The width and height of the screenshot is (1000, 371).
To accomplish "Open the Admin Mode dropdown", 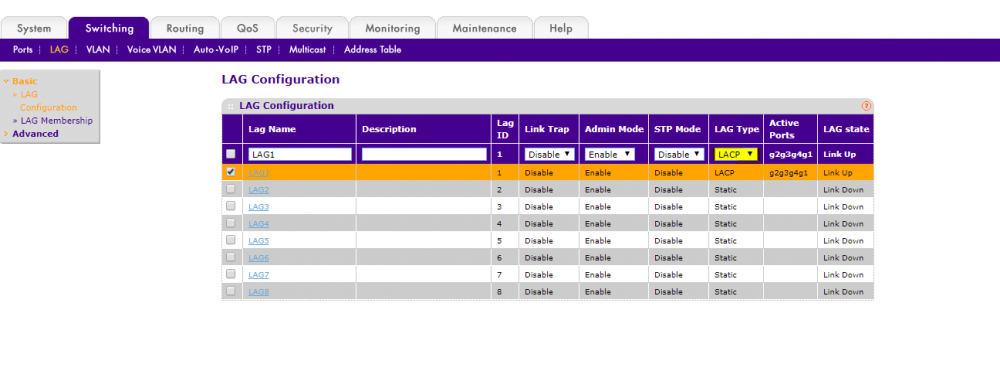I will tap(609, 154).
